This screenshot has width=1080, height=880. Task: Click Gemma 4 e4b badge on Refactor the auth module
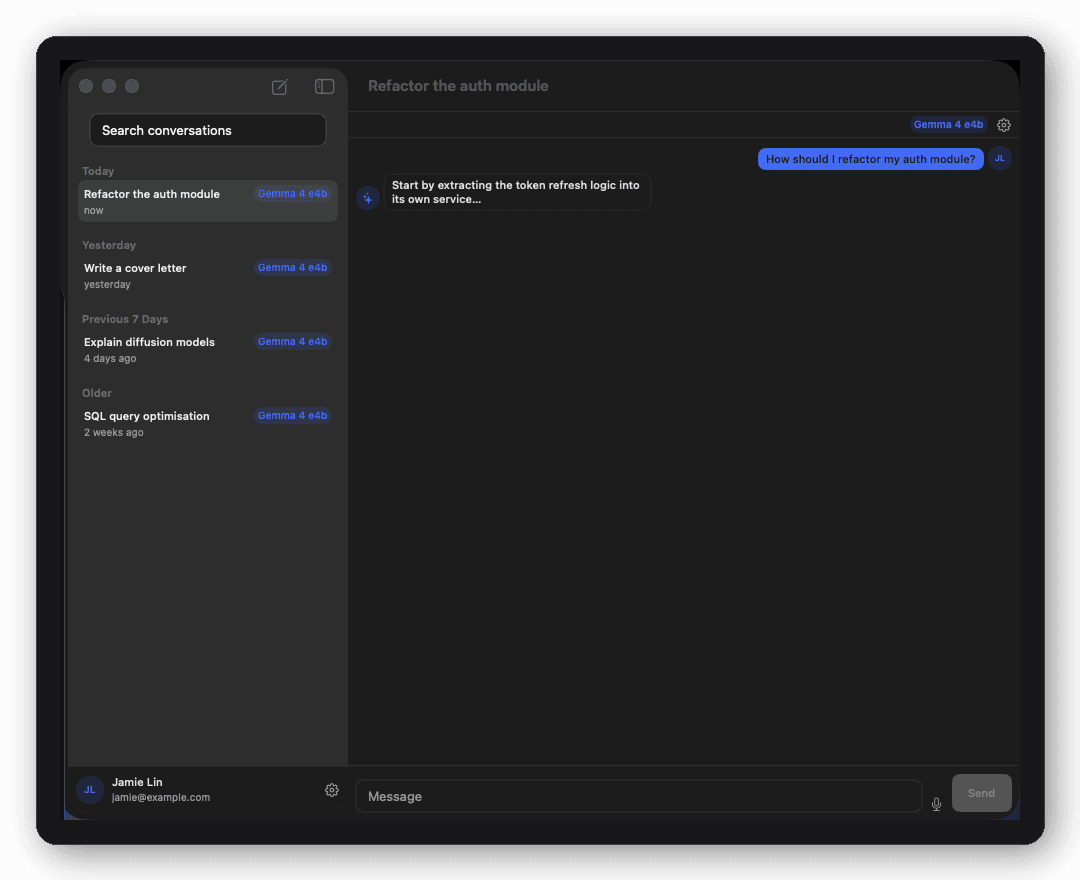[293, 193]
